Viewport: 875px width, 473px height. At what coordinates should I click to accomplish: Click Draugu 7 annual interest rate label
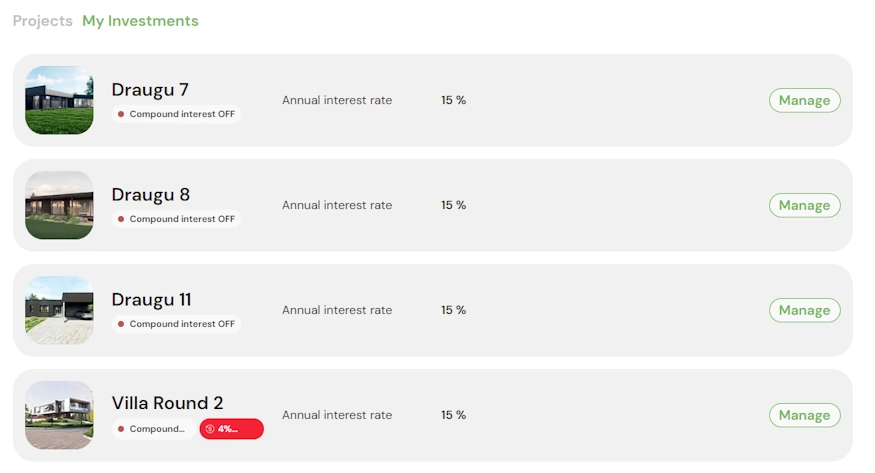337,100
